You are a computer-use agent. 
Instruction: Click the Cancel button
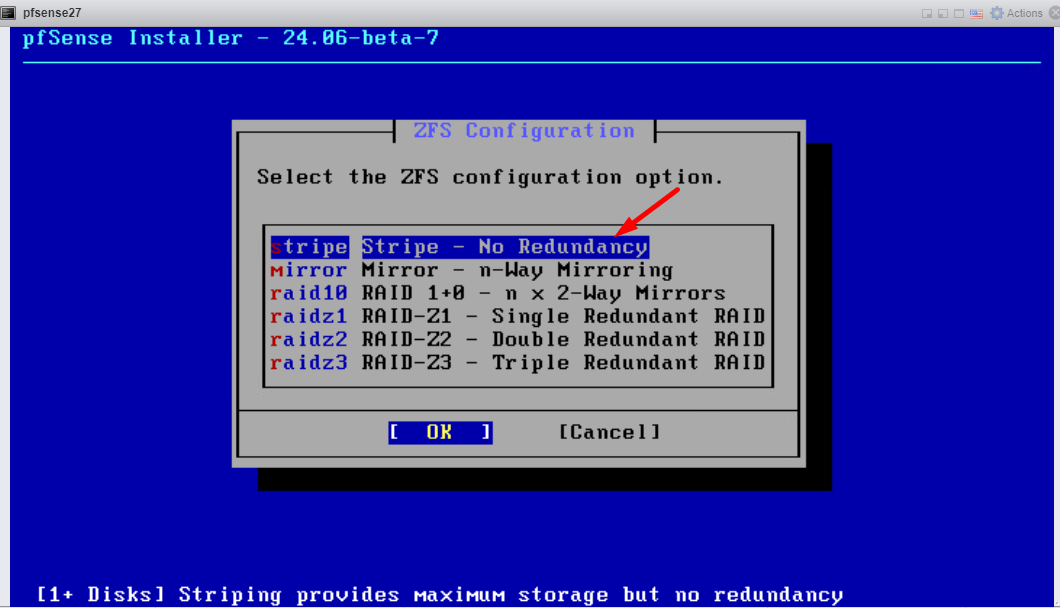click(610, 432)
